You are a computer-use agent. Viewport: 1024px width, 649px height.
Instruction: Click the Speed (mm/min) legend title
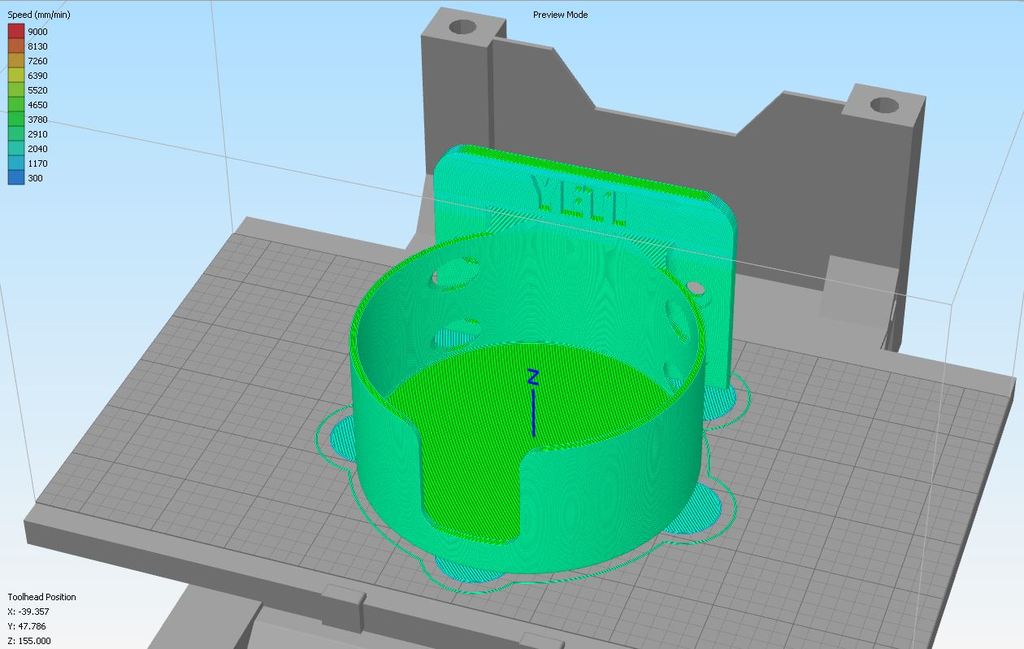37,15
